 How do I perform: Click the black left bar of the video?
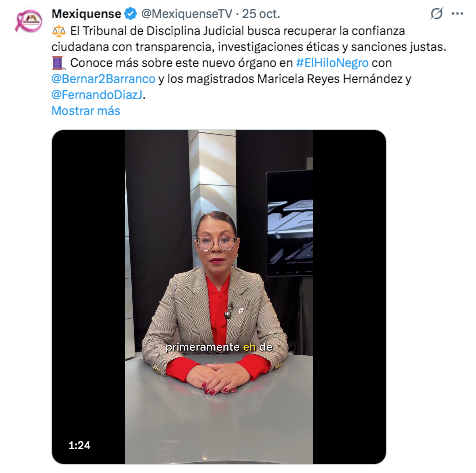click(x=89, y=297)
